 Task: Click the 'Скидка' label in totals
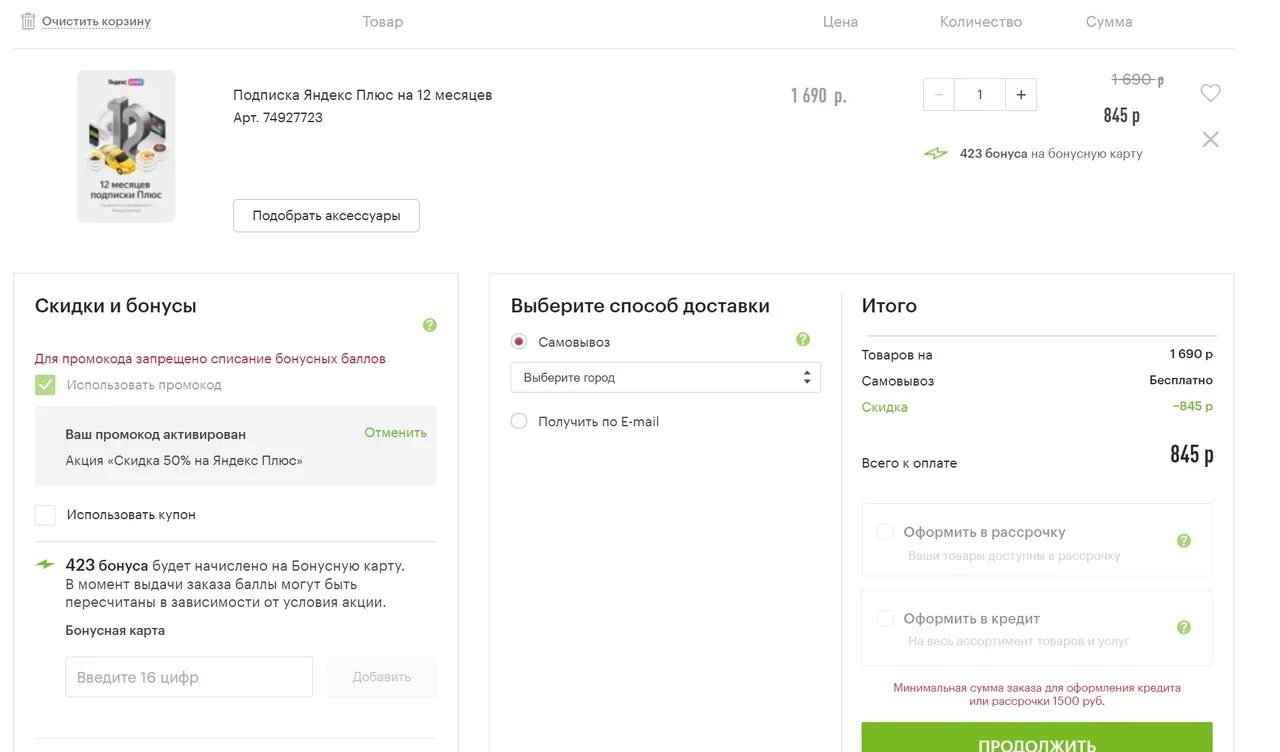tap(884, 407)
